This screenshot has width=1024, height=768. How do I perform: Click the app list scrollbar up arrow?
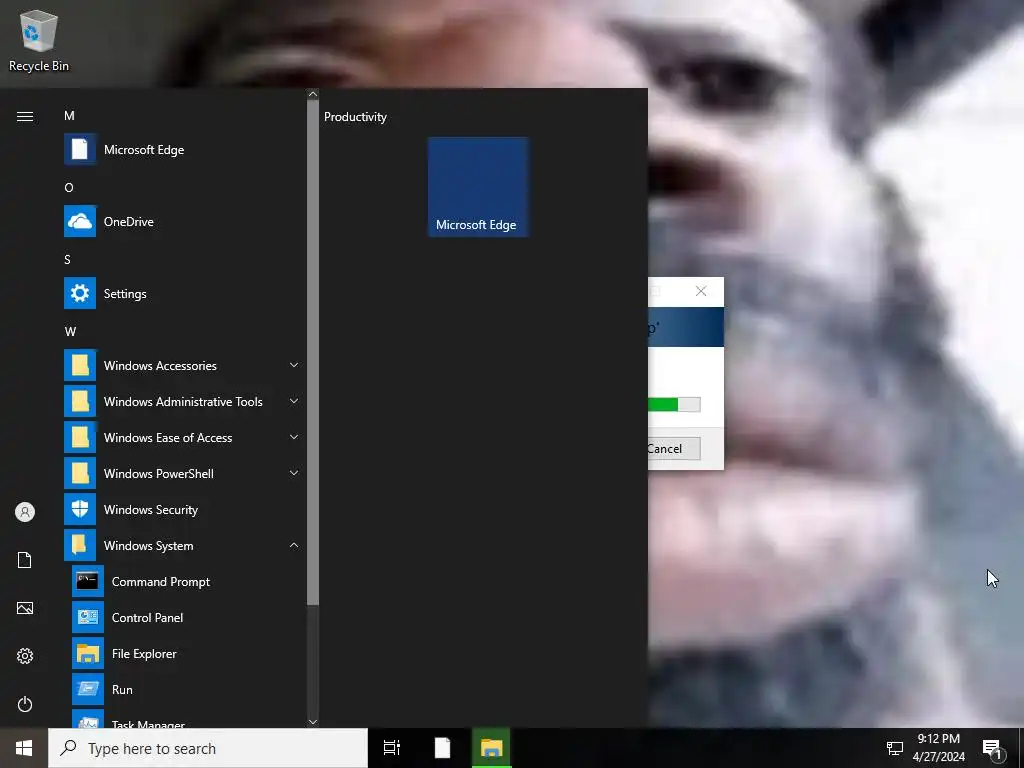coord(313,94)
